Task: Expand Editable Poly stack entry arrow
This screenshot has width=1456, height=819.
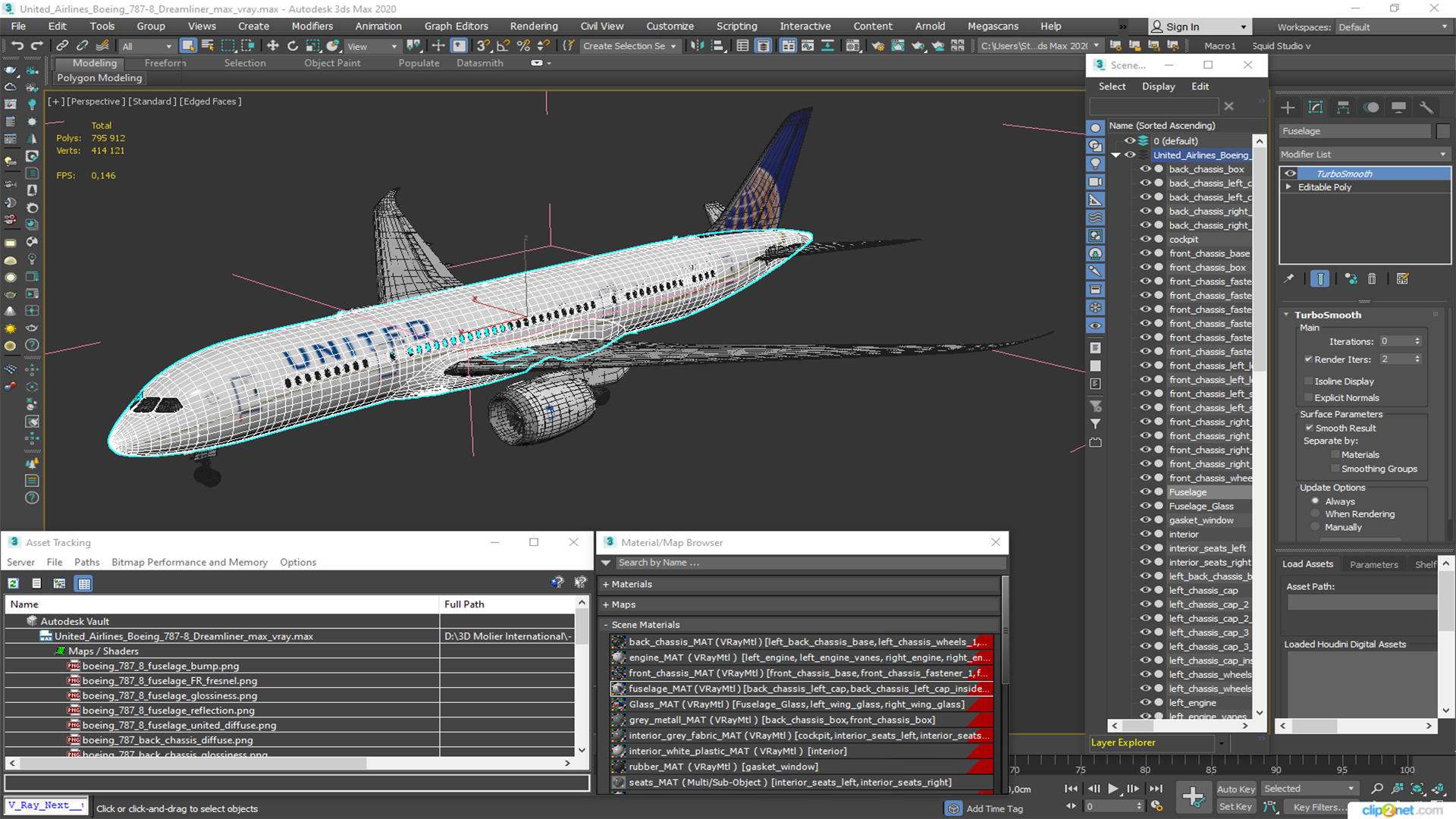Action: click(x=1288, y=187)
